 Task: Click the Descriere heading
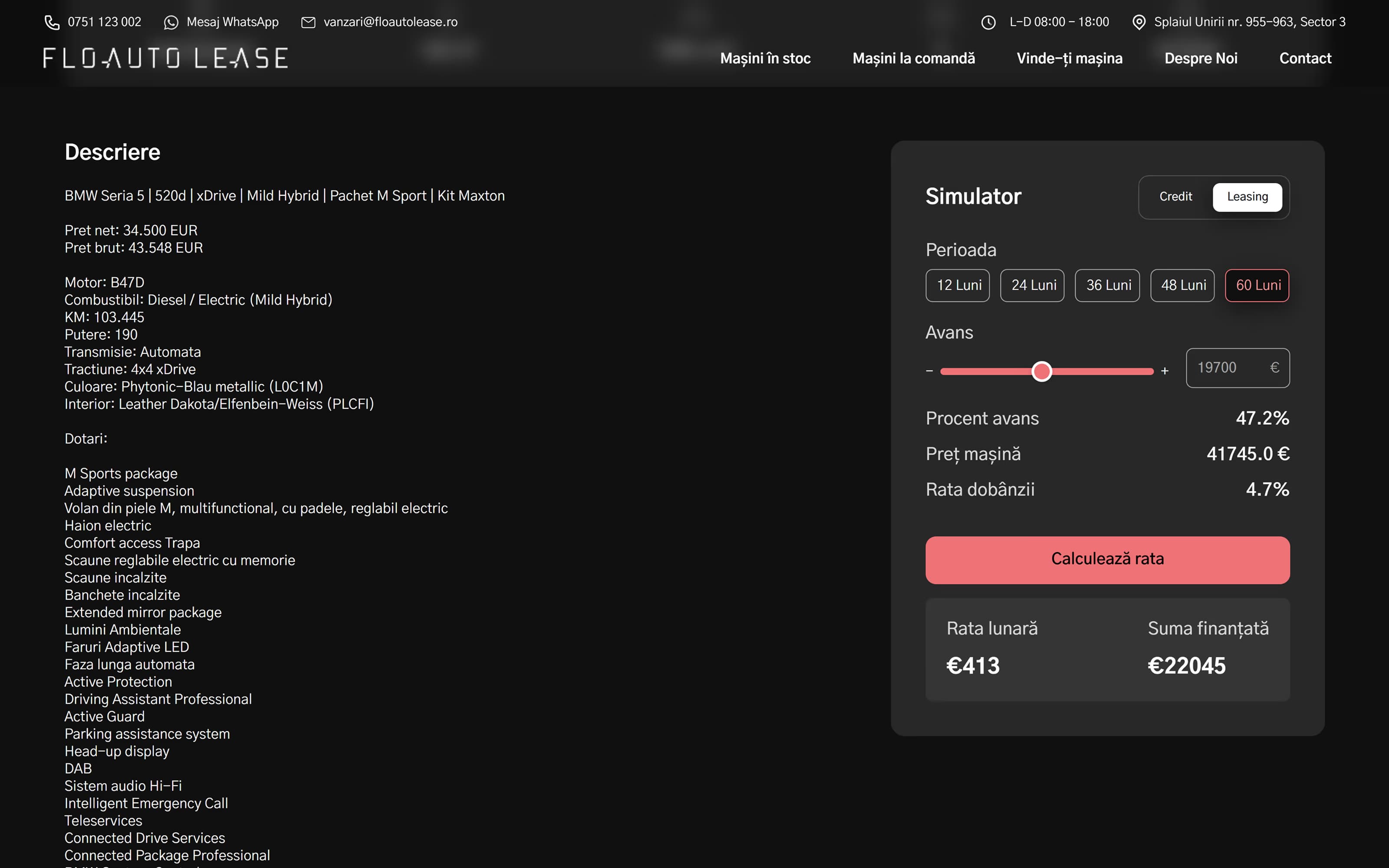pos(112,152)
